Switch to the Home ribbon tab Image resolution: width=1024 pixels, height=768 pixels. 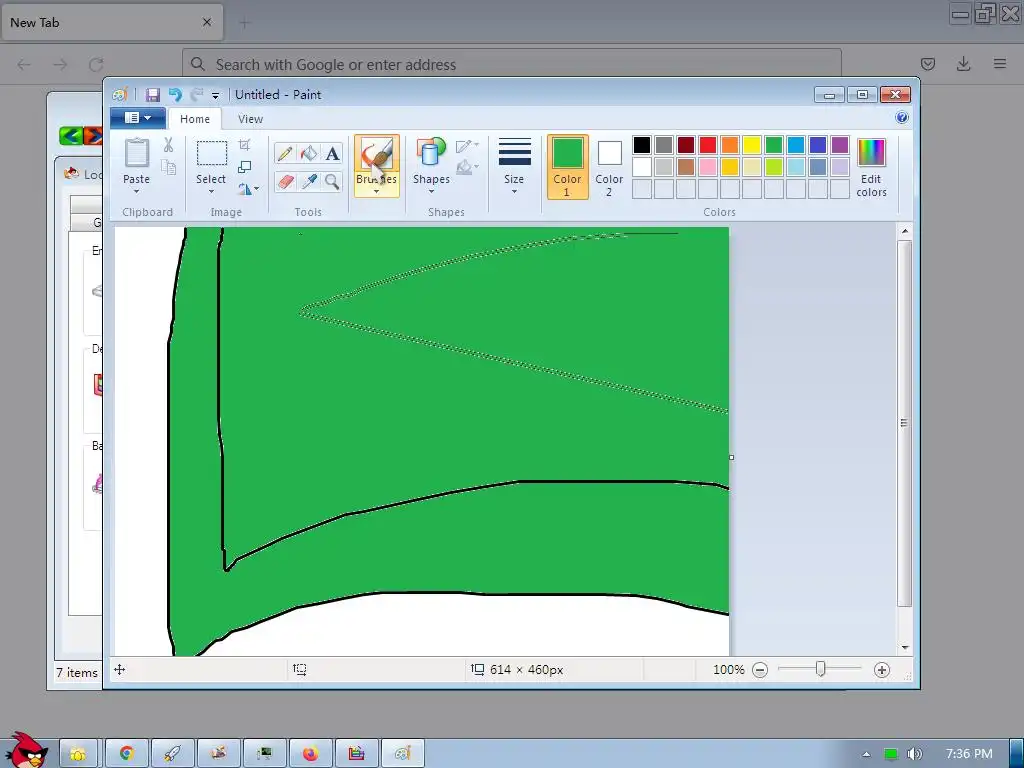pyautogui.click(x=195, y=119)
